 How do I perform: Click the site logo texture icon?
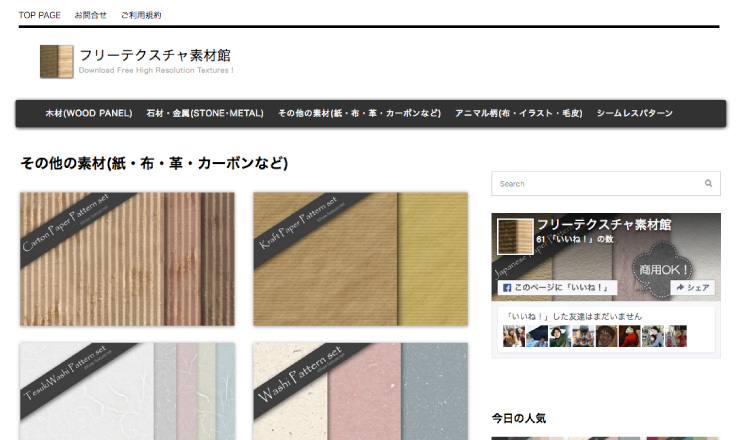coord(57,61)
